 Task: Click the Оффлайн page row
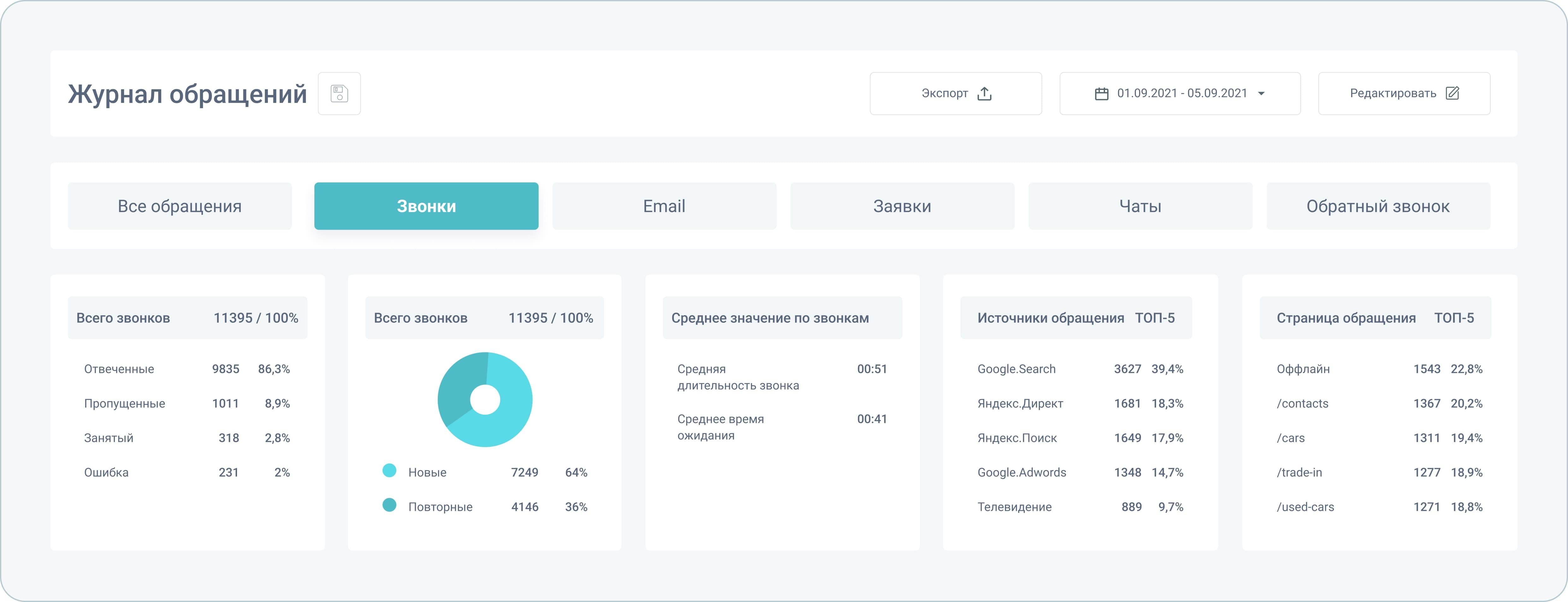1379,369
